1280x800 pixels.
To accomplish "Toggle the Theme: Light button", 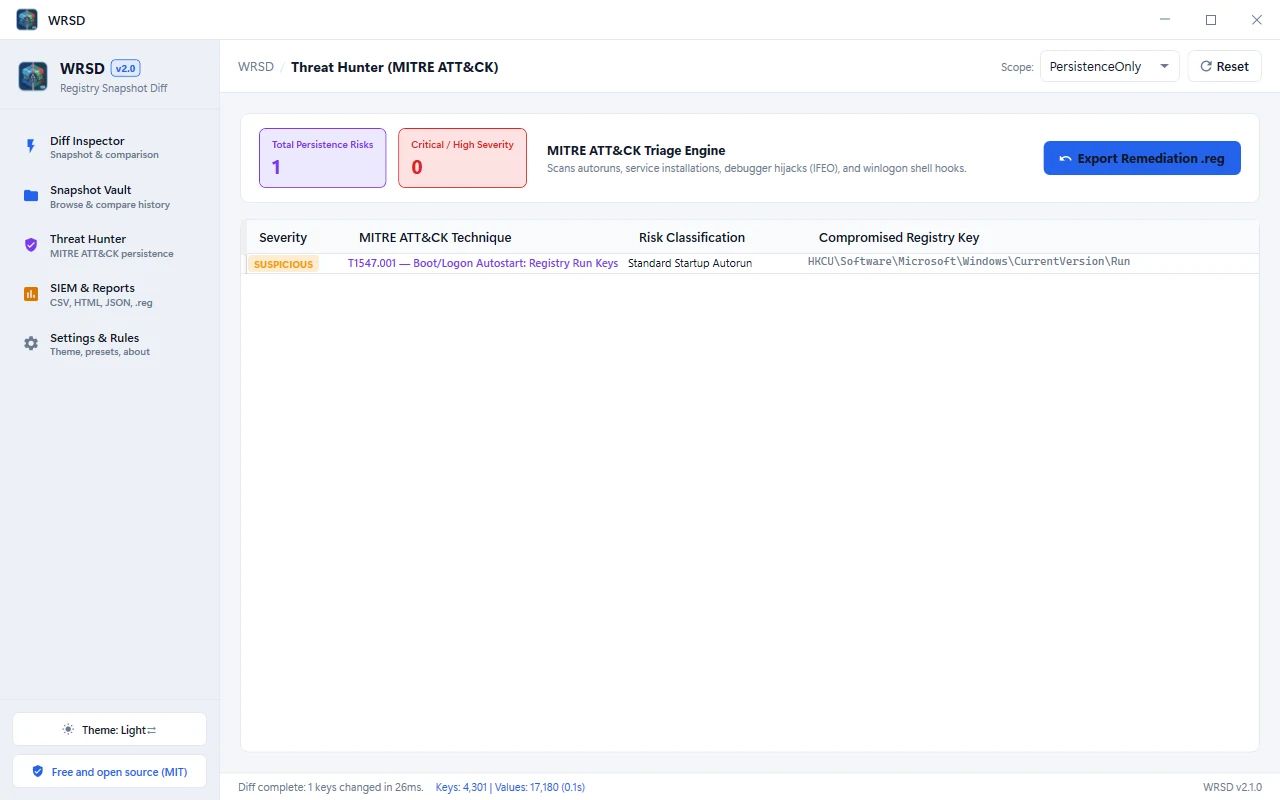I will tap(110, 730).
